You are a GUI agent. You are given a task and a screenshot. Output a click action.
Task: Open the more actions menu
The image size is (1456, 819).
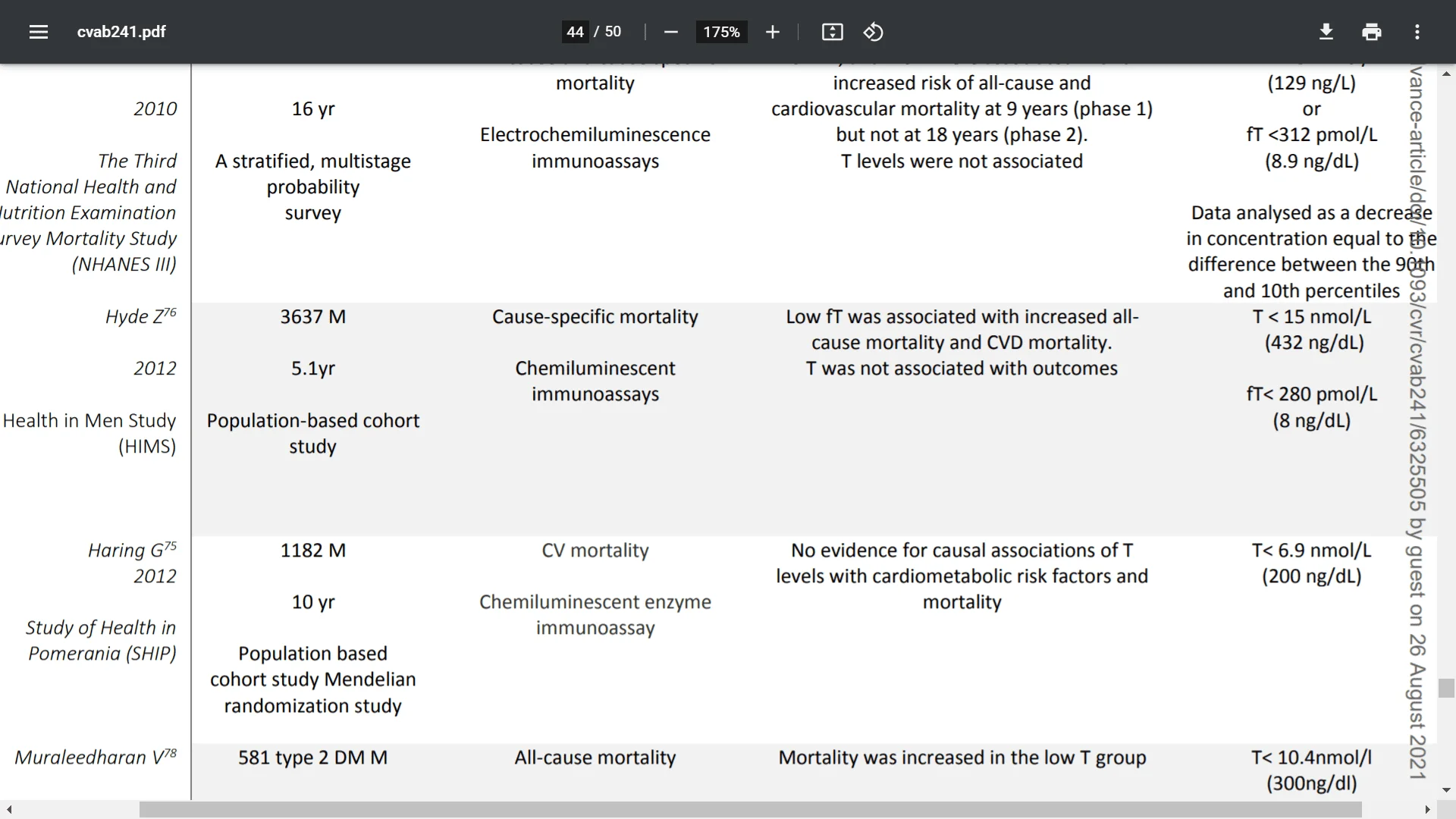pyautogui.click(x=1417, y=32)
